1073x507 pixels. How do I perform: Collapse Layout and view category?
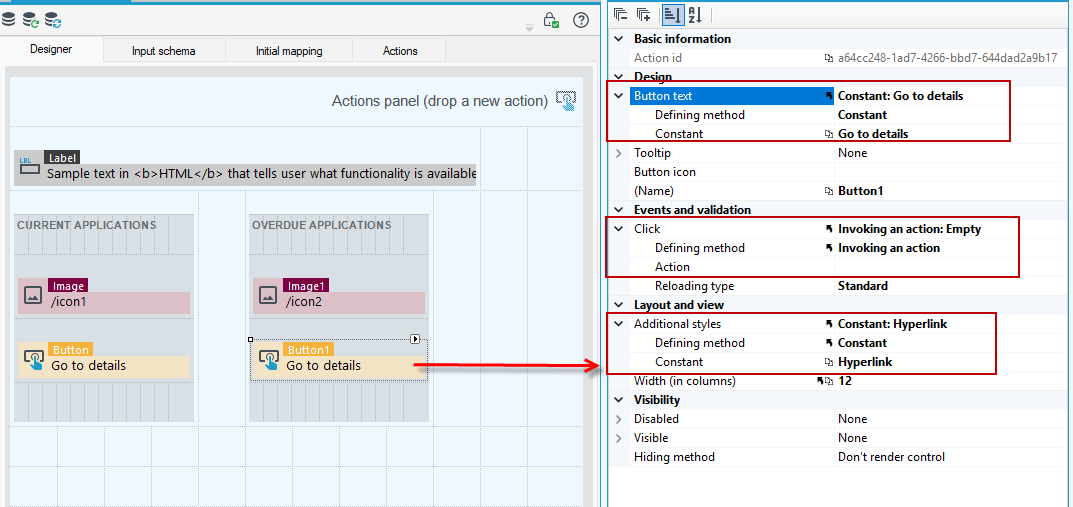pyautogui.click(x=619, y=305)
